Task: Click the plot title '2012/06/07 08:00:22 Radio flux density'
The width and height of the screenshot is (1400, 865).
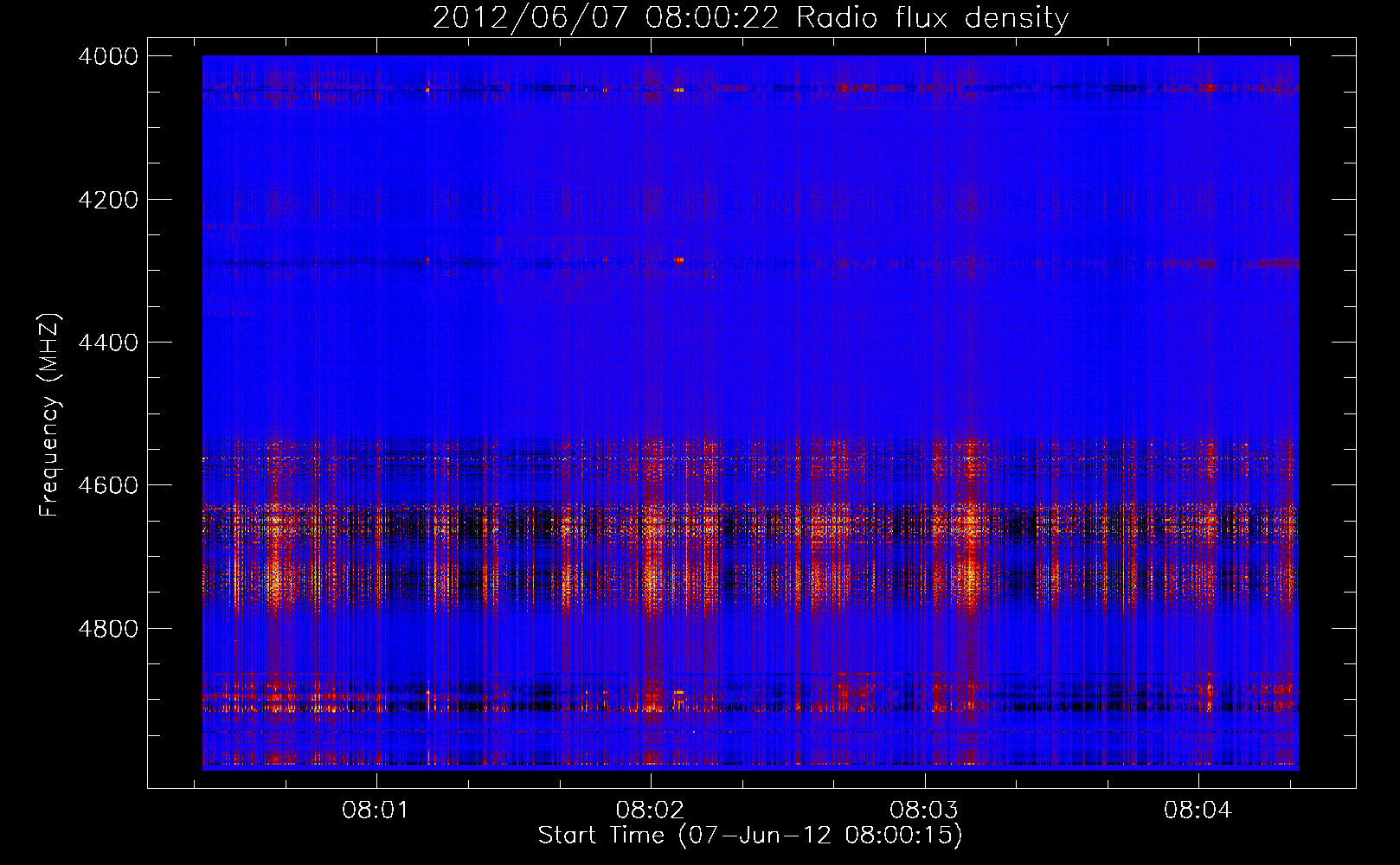Action: tap(750, 18)
